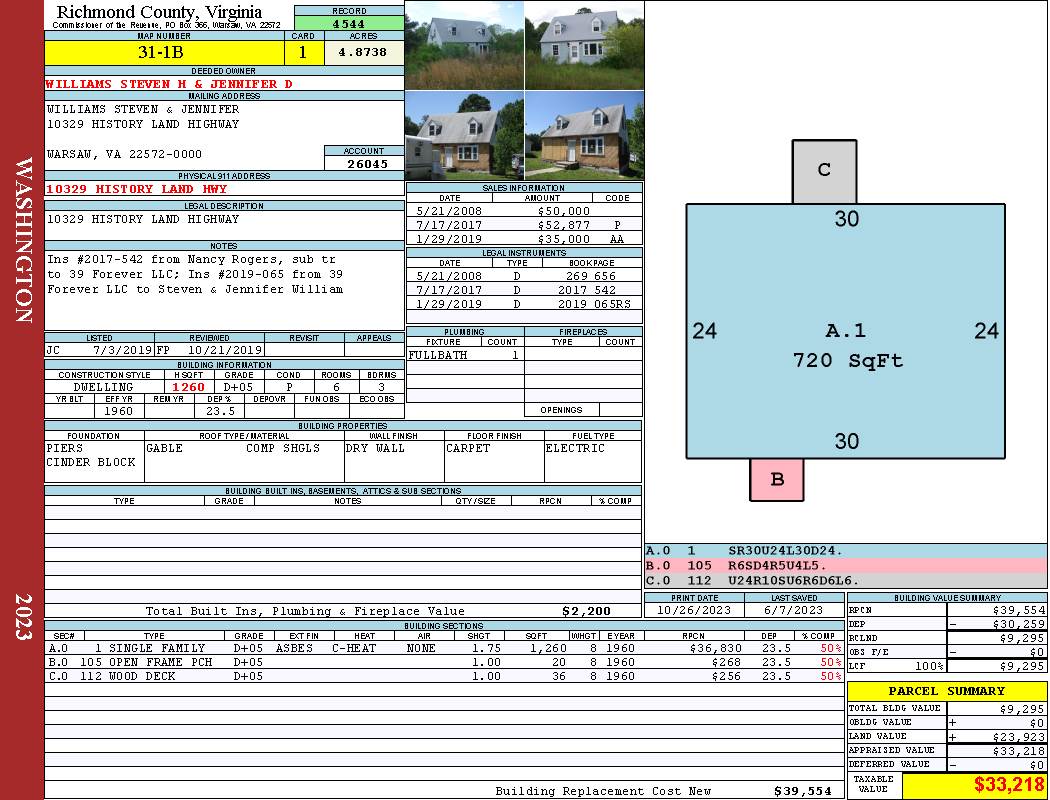Screen dimensions: 1050x800
Task: Click FULLBATH plumbing fixture row
Action: pyautogui.click(x=465, y=355)
